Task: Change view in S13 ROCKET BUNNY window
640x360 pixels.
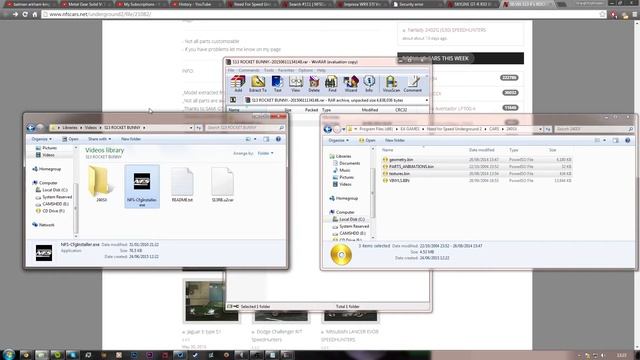Action: pos(248,139)
